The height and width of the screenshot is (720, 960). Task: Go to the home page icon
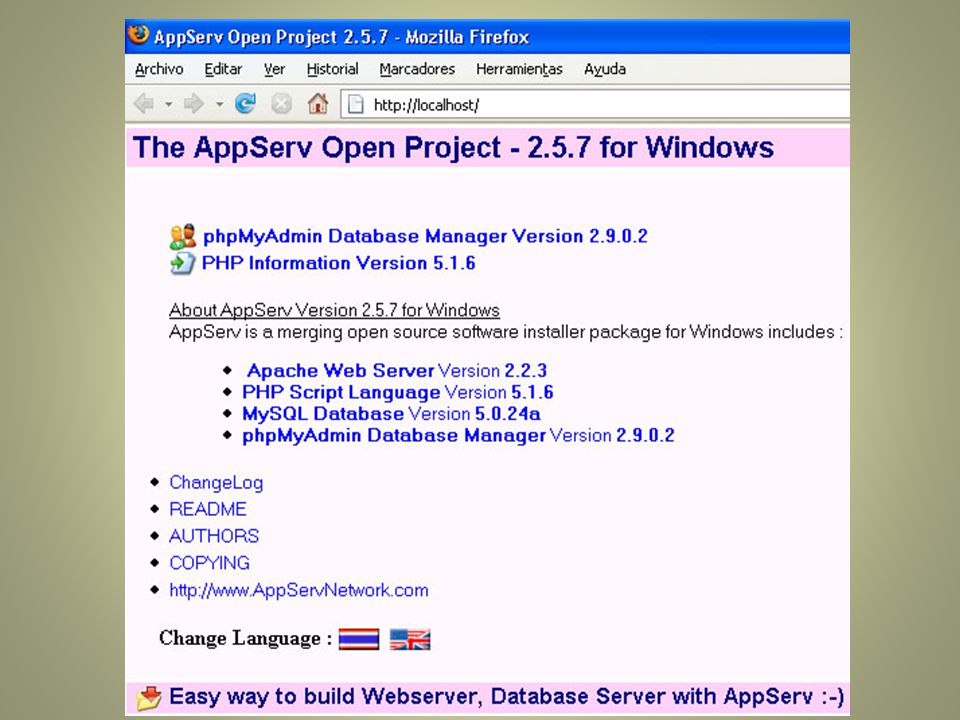318,103
